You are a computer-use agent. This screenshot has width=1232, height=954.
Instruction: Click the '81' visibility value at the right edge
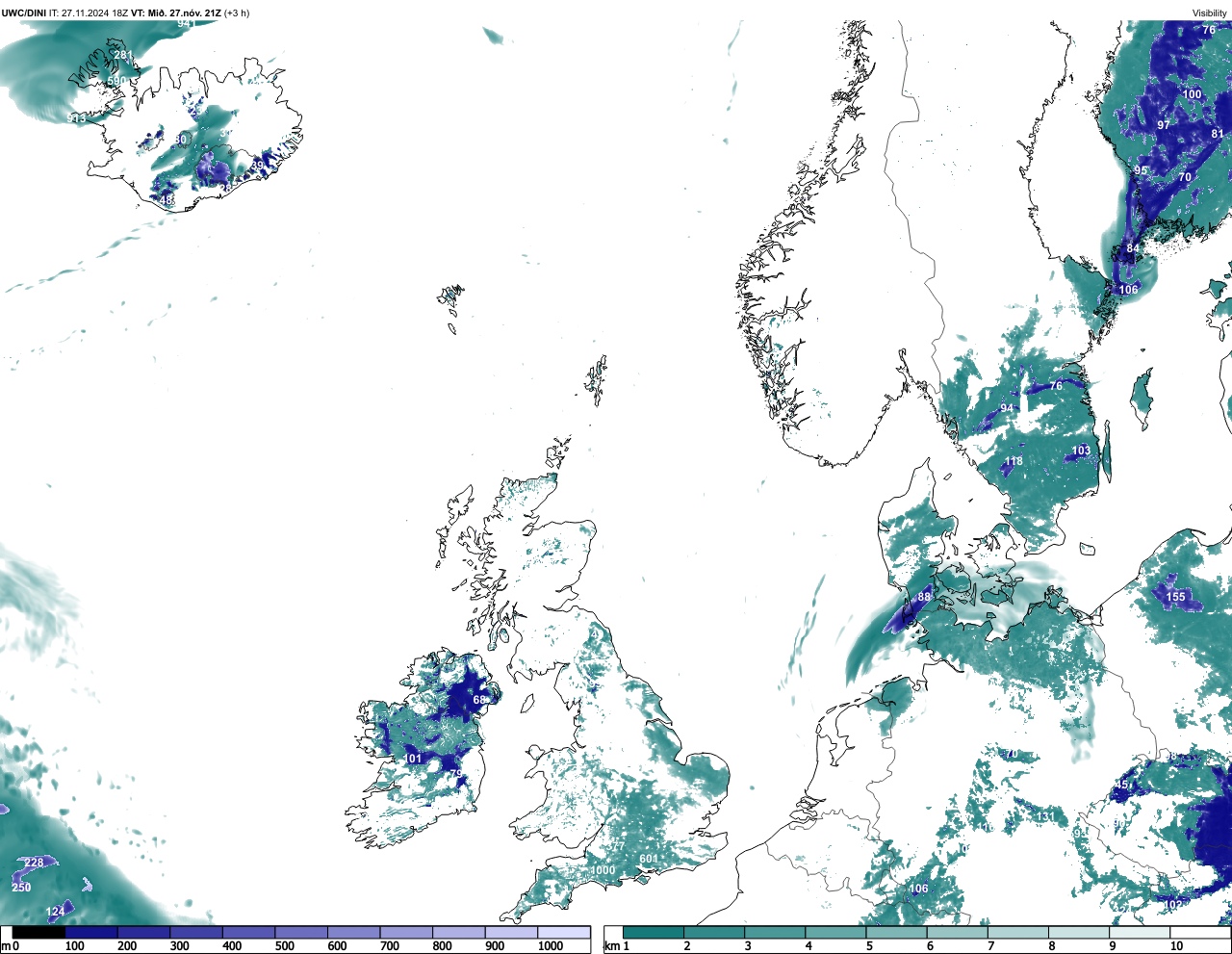[1218, 134]
